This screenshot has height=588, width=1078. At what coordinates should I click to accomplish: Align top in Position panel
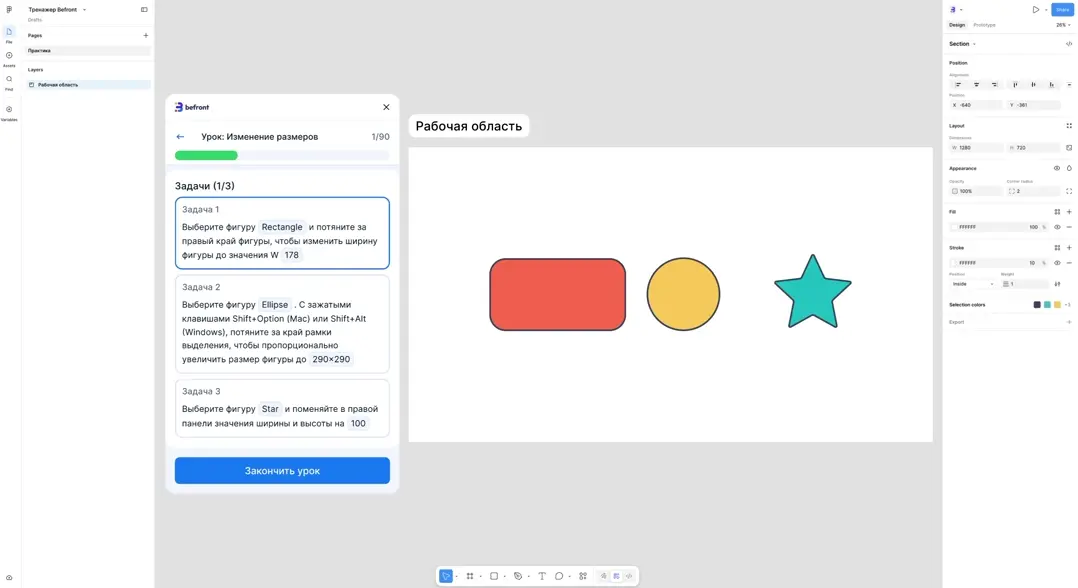click(x=1015, y=85)
